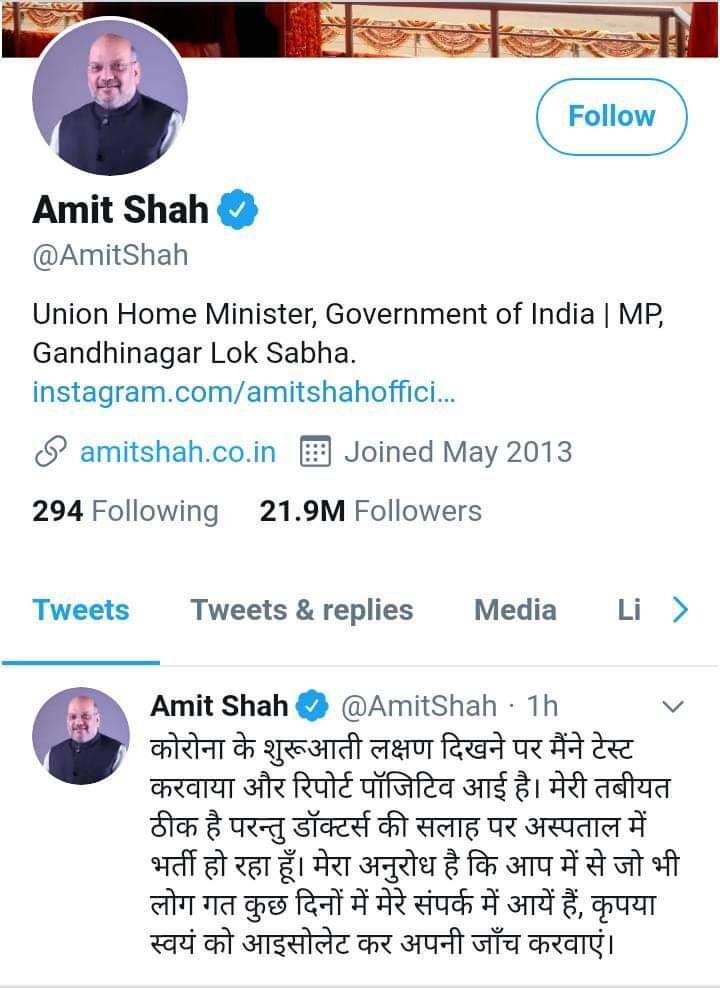Open @AmitShah handle in the tweet

(x=418, y=706)
